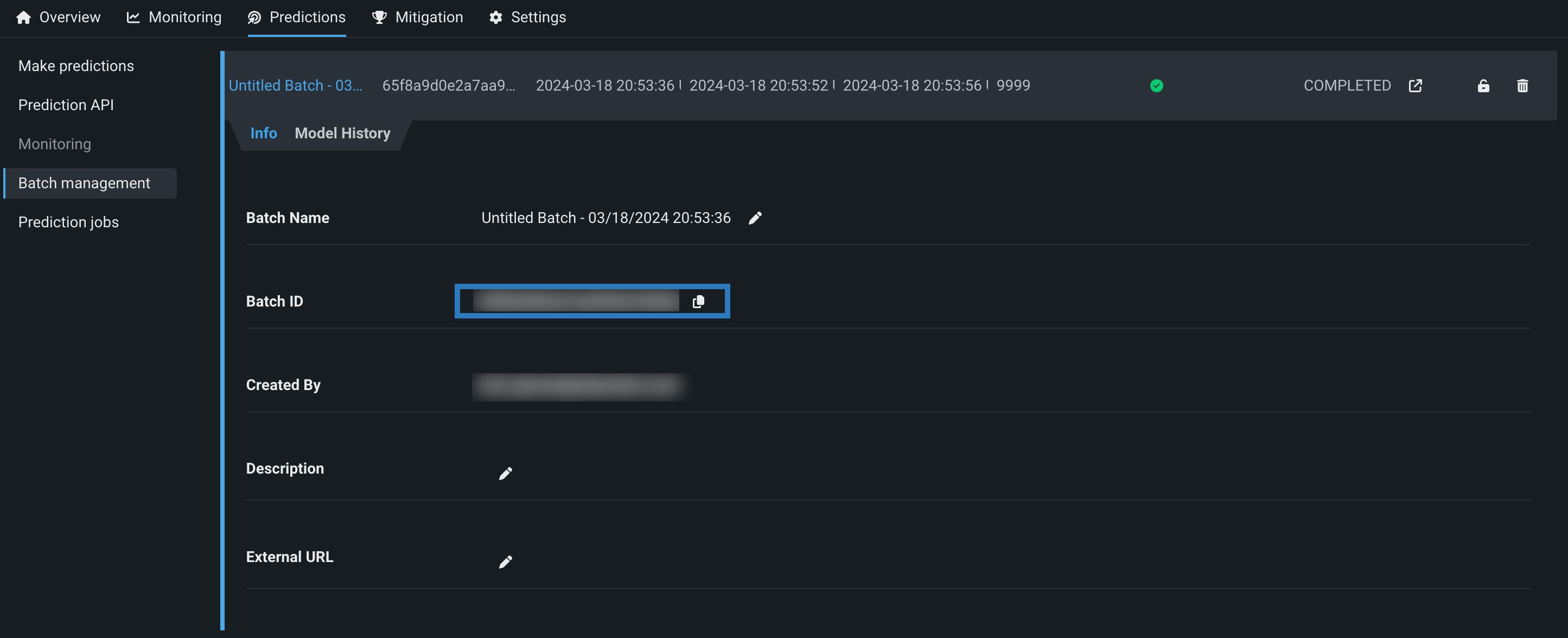Go to Prediction jobs in sidebar
The width and height of the screenshot is (1568, 638).
pyautogui.click(x=68, y=222)
